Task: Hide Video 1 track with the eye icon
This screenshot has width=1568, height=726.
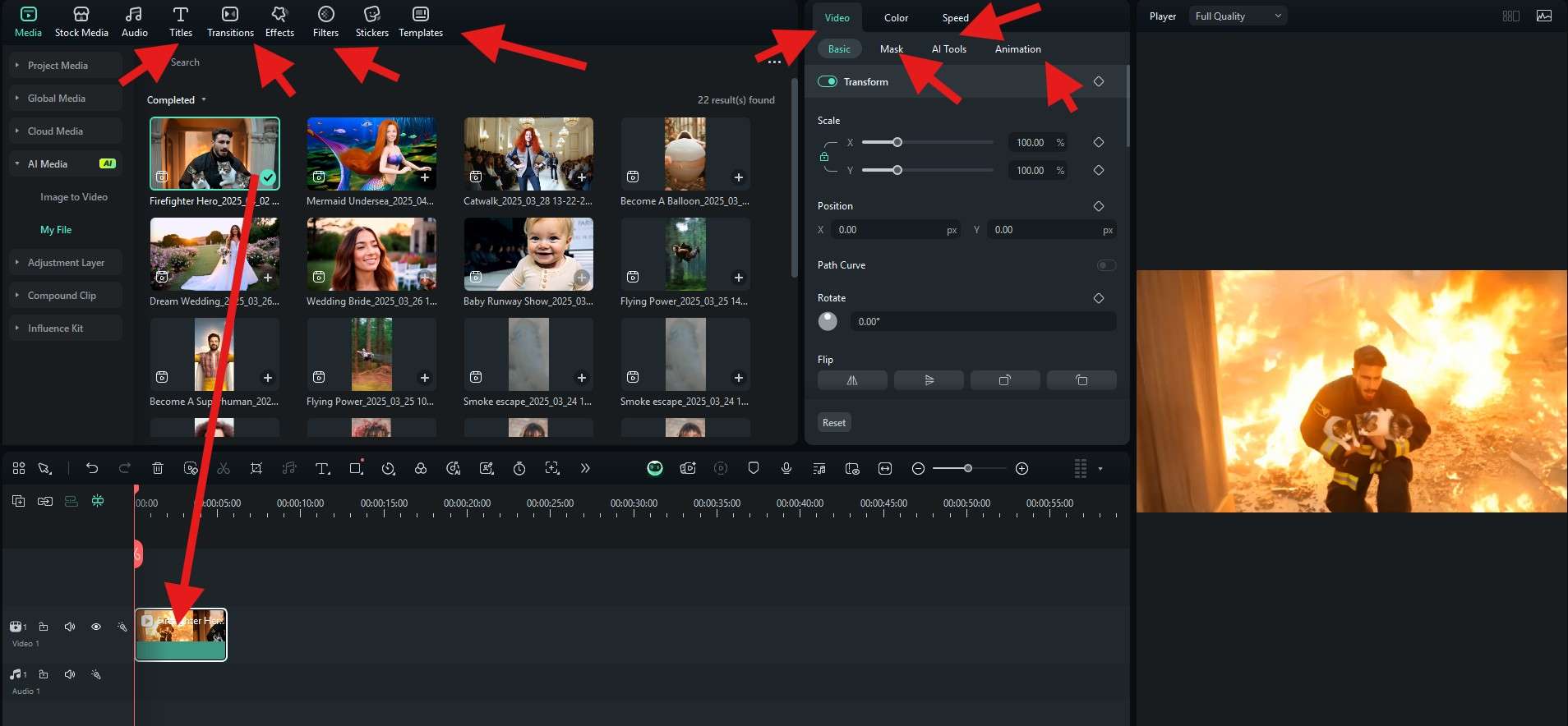Action: pyautogui.click(x=96, y=627)
